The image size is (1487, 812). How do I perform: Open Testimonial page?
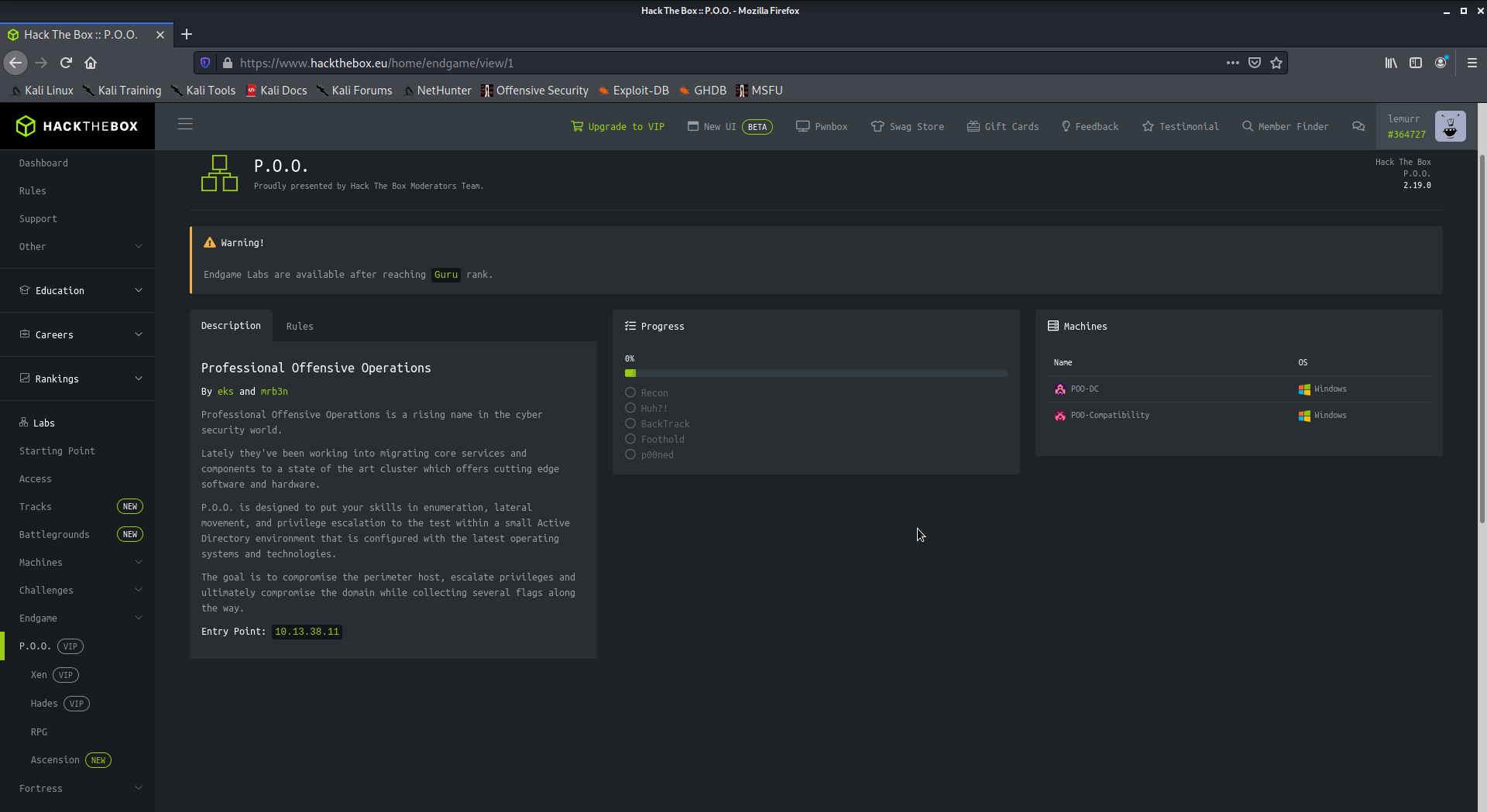click(1180, 126)
